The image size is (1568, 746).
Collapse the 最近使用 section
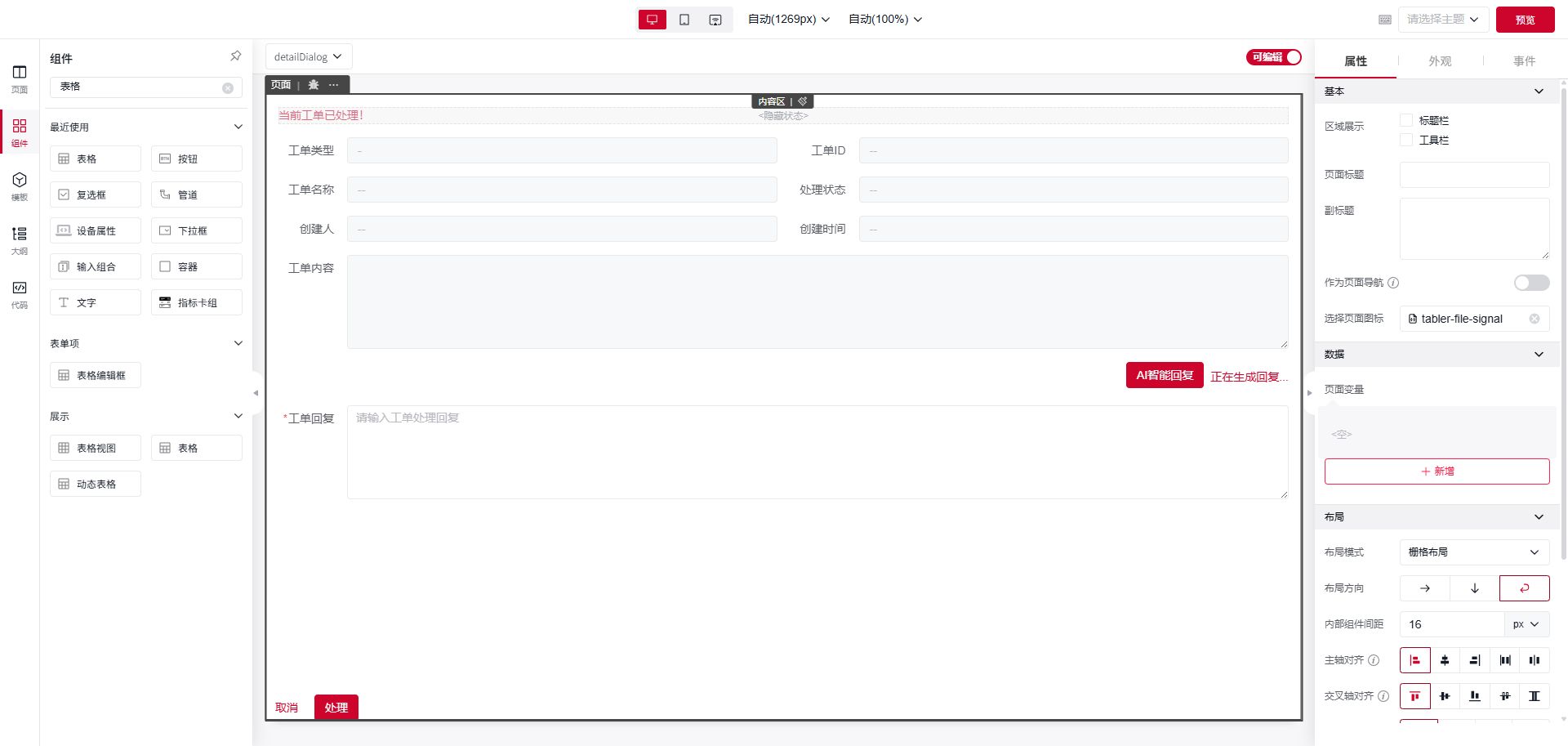point(238,127)
